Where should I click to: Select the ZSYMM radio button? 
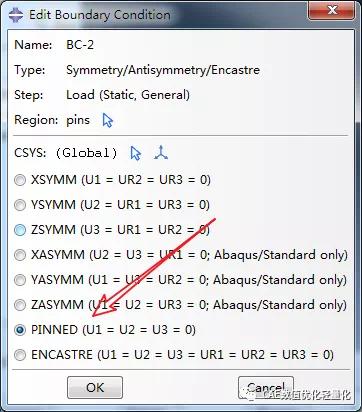20,230
